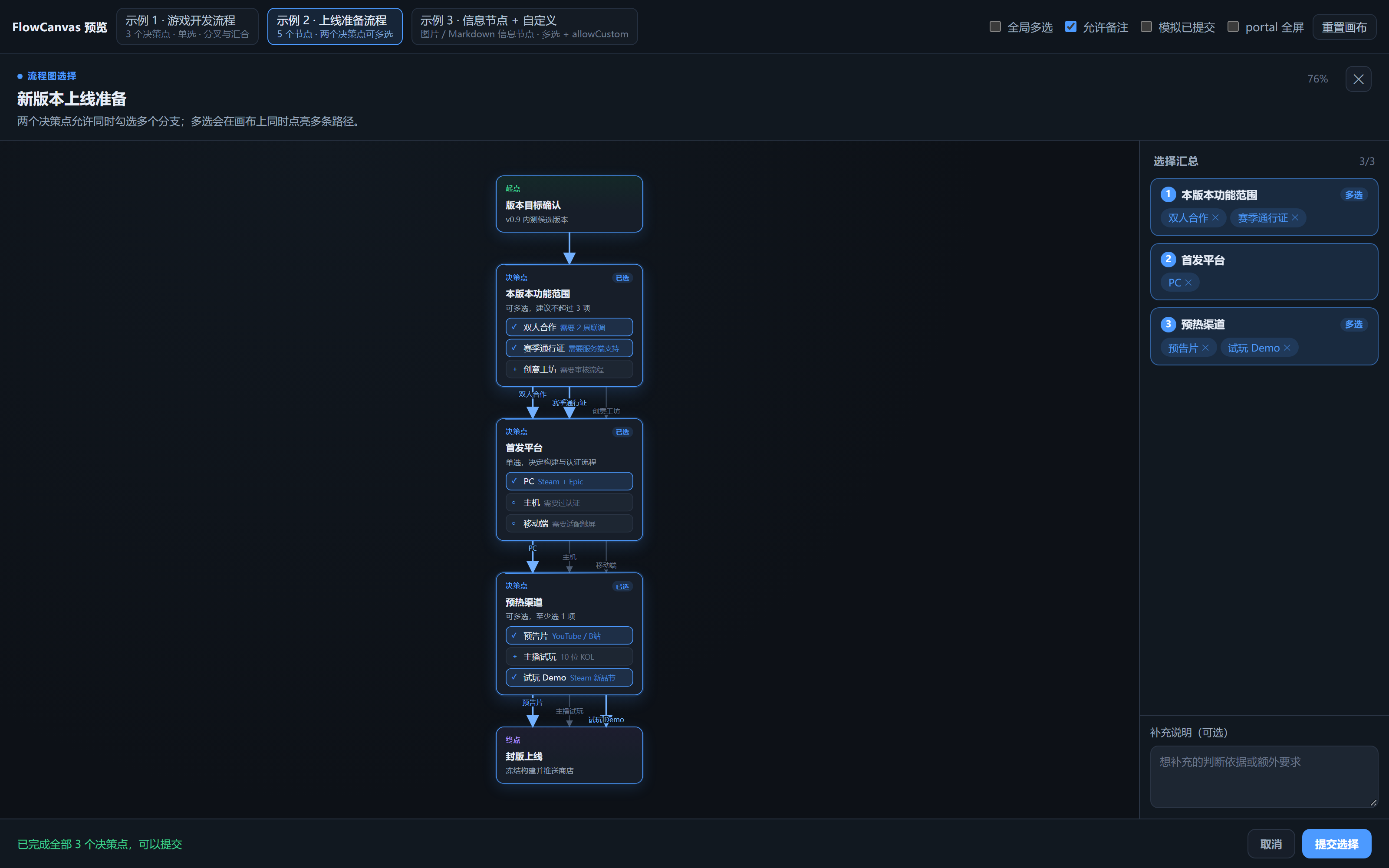Click the 取消 button

1271,844
